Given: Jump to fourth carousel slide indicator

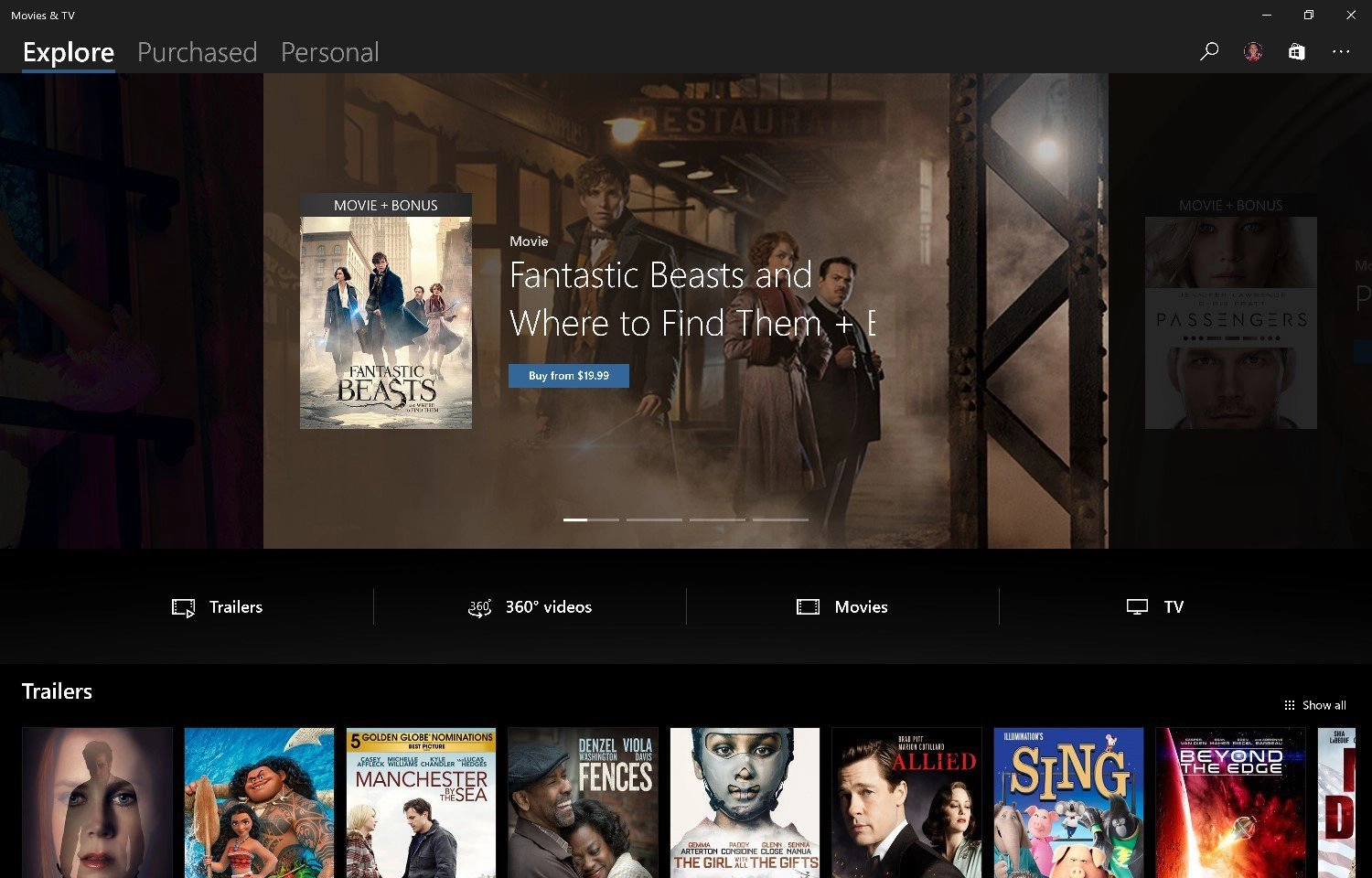Looking at the screenshot, I should point(780,519).
